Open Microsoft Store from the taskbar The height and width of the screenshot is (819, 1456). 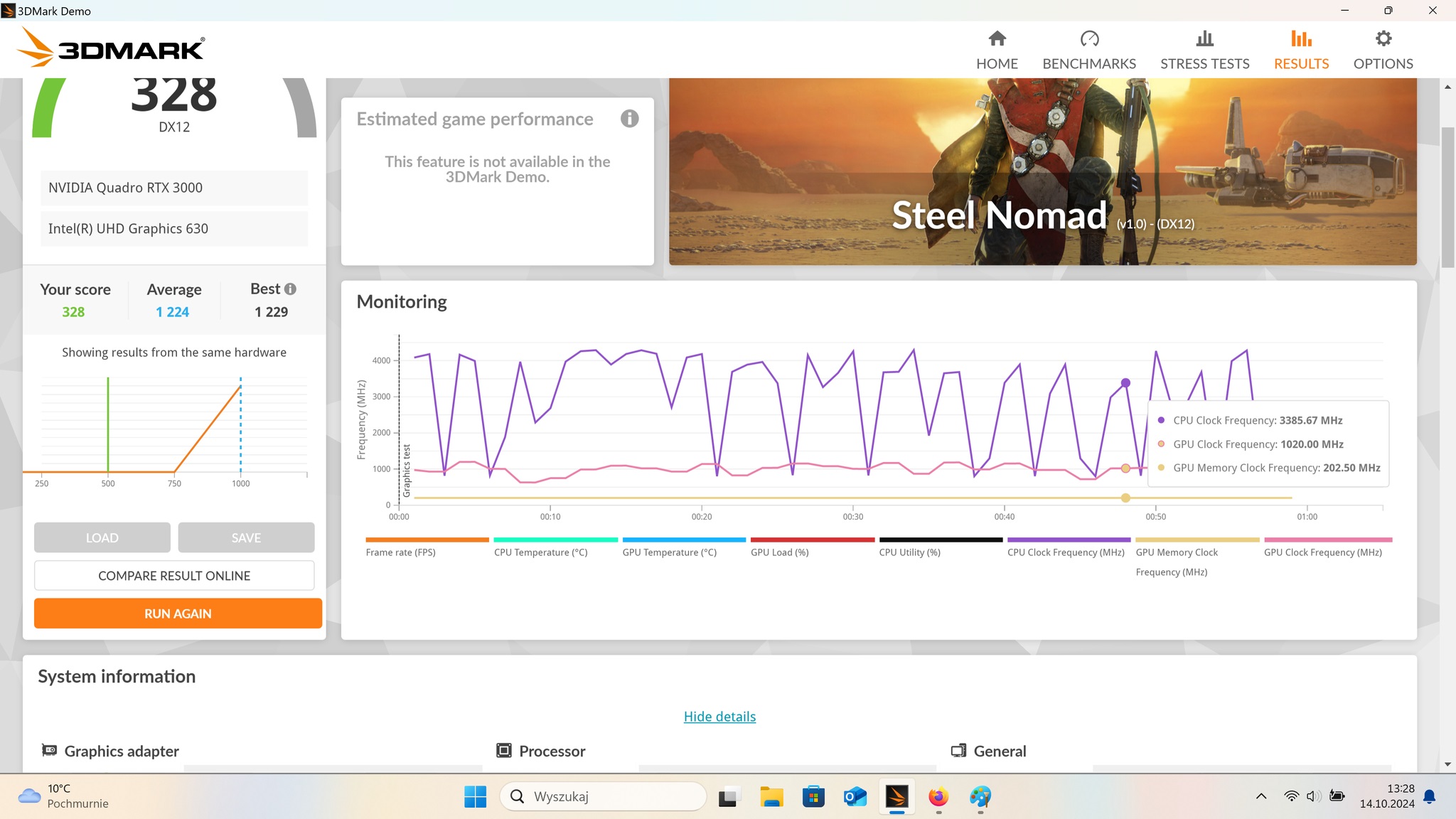click(813, 796)
